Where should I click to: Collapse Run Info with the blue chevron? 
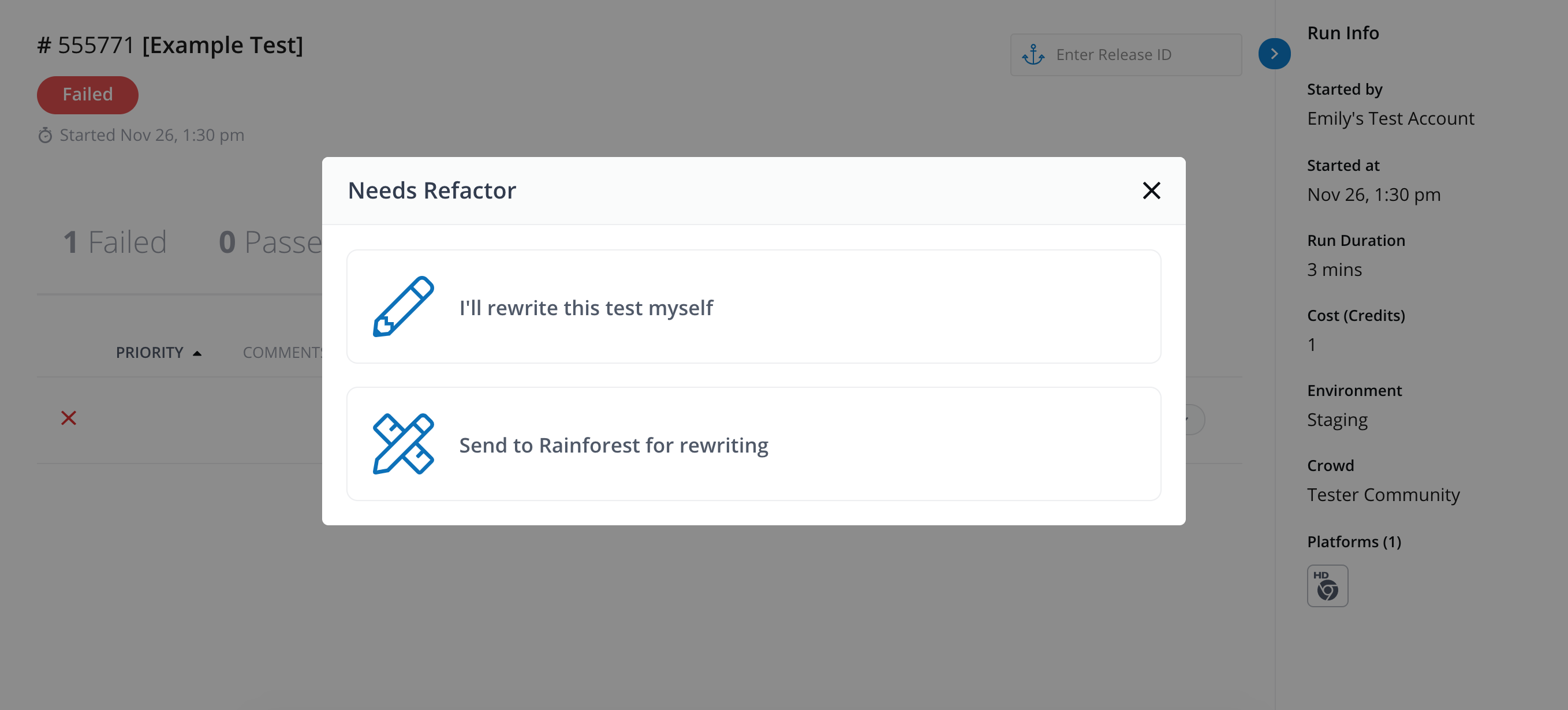(1274, 54)
